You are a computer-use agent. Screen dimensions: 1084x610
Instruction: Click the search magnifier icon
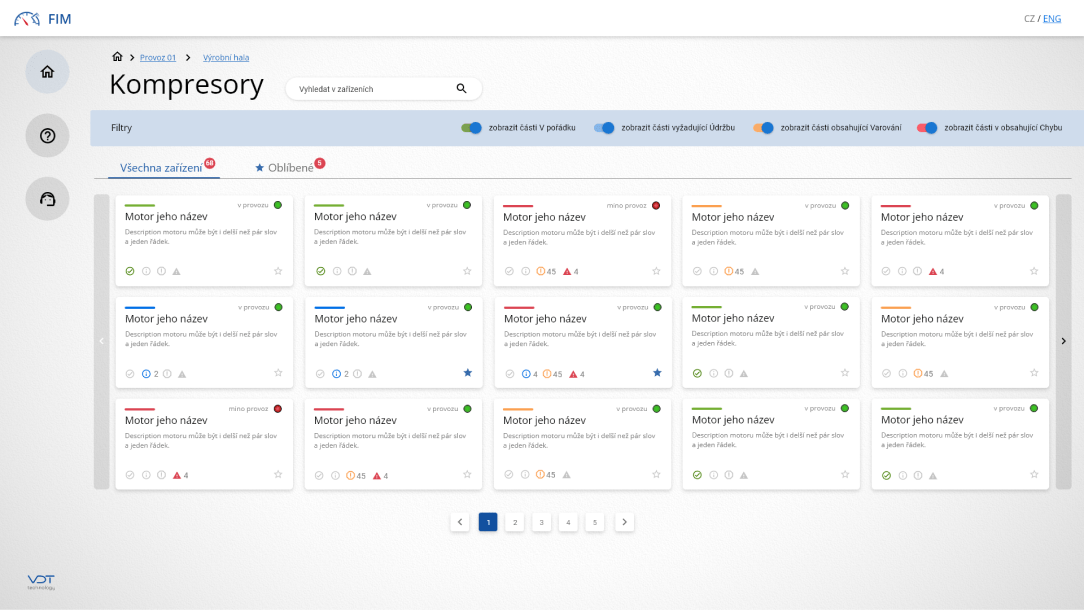click(x=461, y=89)
